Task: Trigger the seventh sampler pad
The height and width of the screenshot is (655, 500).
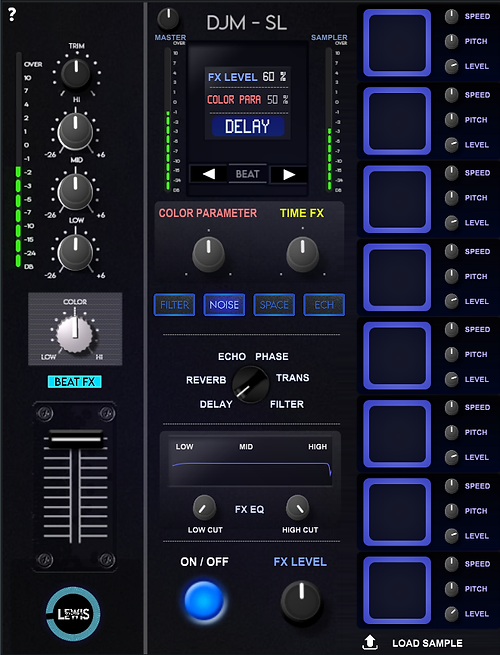Action: [x=397, y=512]
